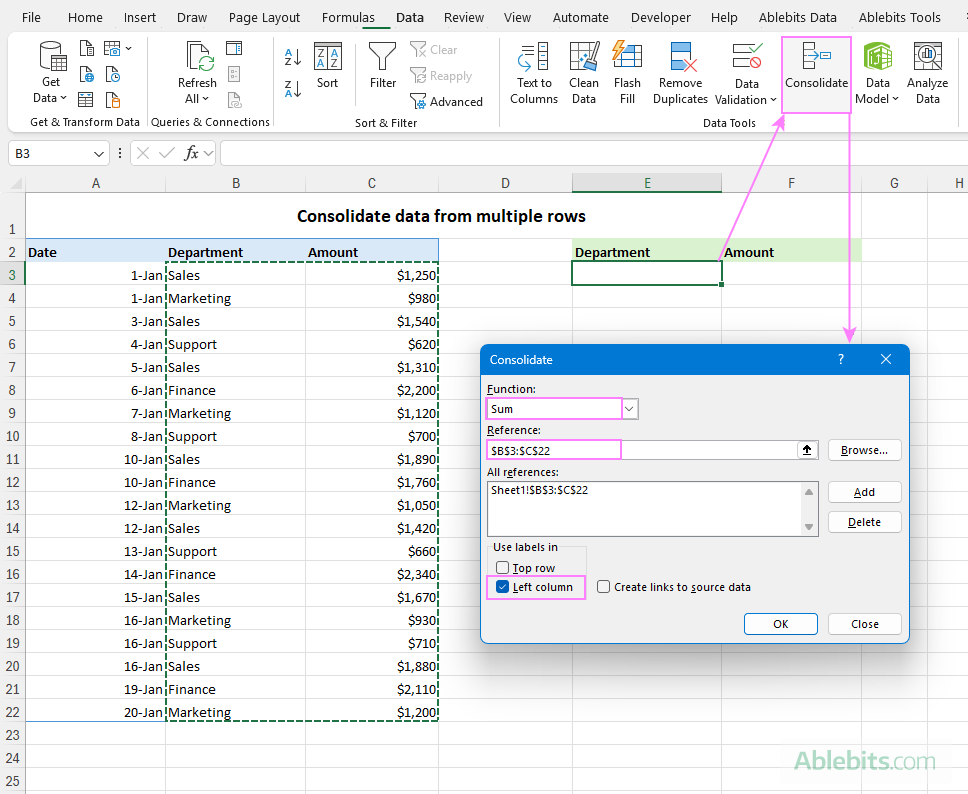Click the Browse button in Consolidate

pos(864,449)
